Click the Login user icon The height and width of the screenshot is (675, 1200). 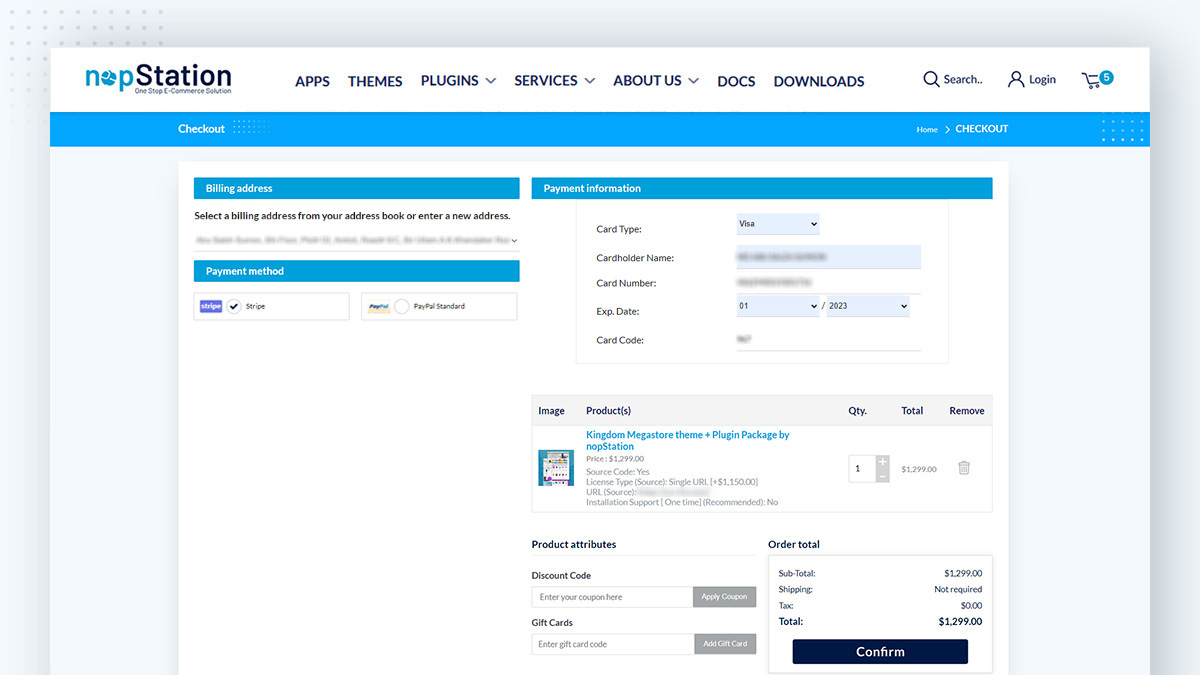coord(1016,79)
